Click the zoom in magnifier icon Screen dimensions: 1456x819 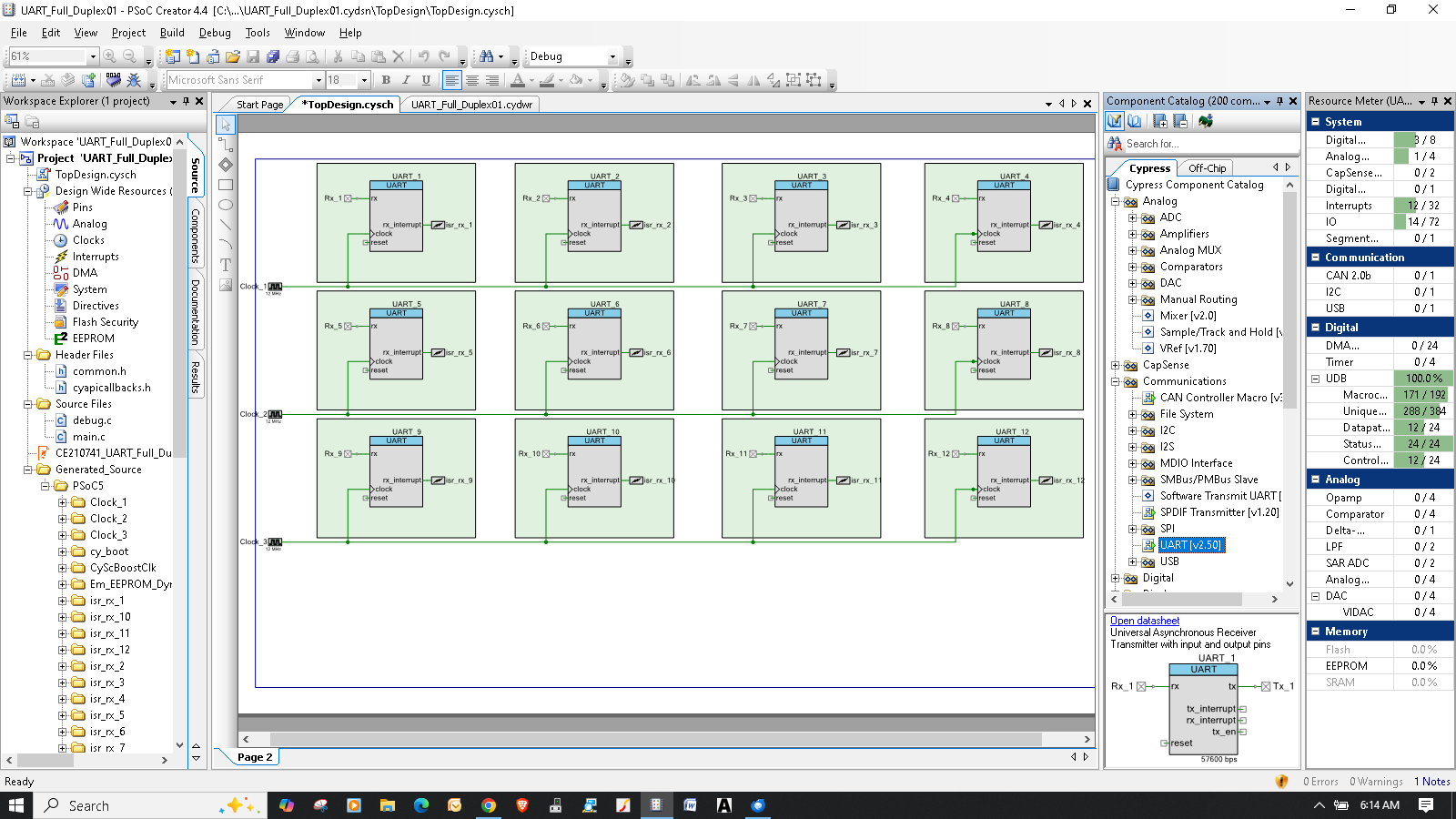(110, 56)
